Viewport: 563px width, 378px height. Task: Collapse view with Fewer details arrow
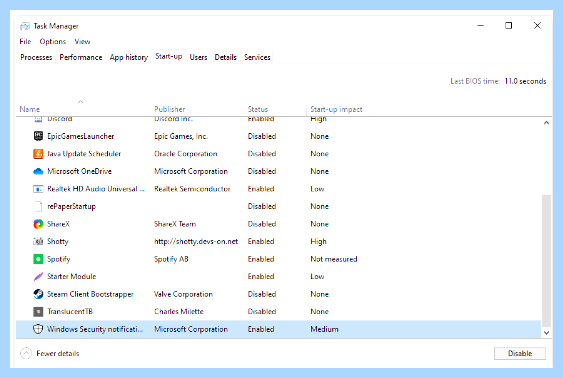pyautogui.click(x=26, y=354)
